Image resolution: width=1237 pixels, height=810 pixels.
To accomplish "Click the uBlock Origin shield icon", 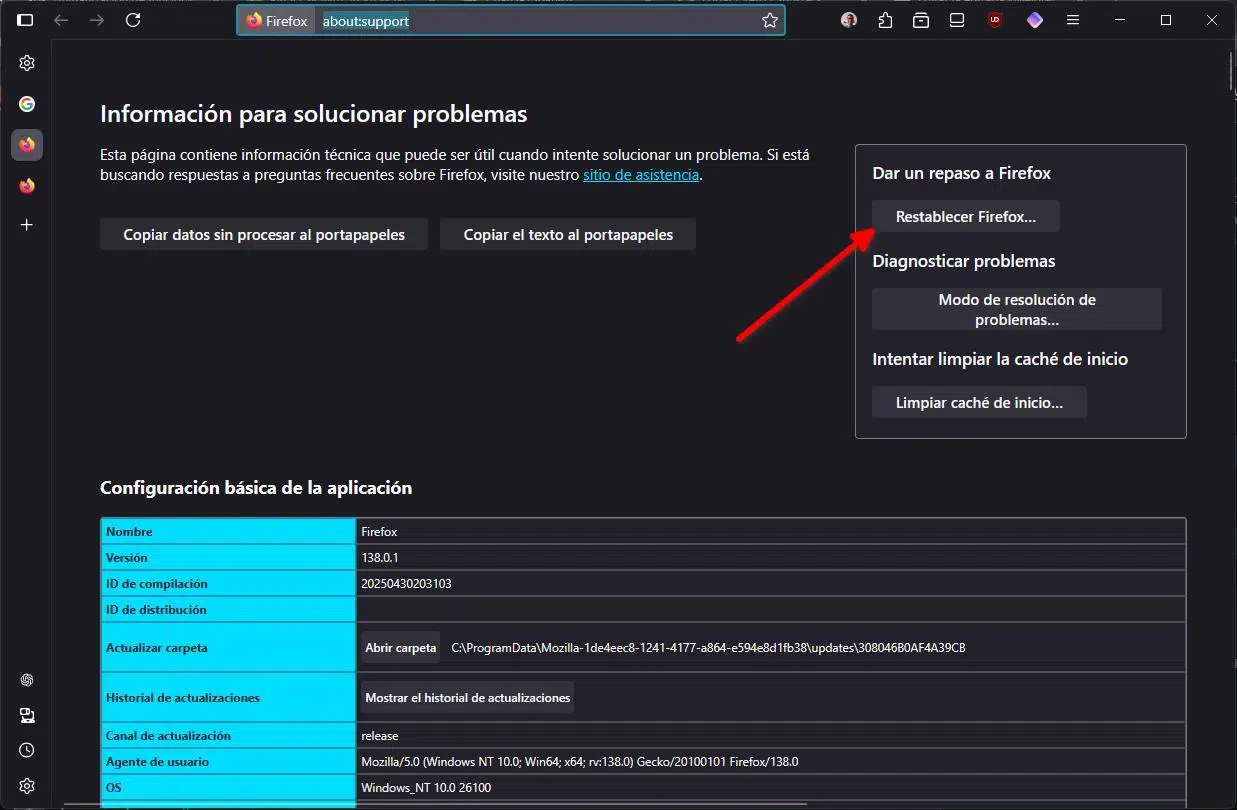I will pyautogui.click(x=994, y=20).
